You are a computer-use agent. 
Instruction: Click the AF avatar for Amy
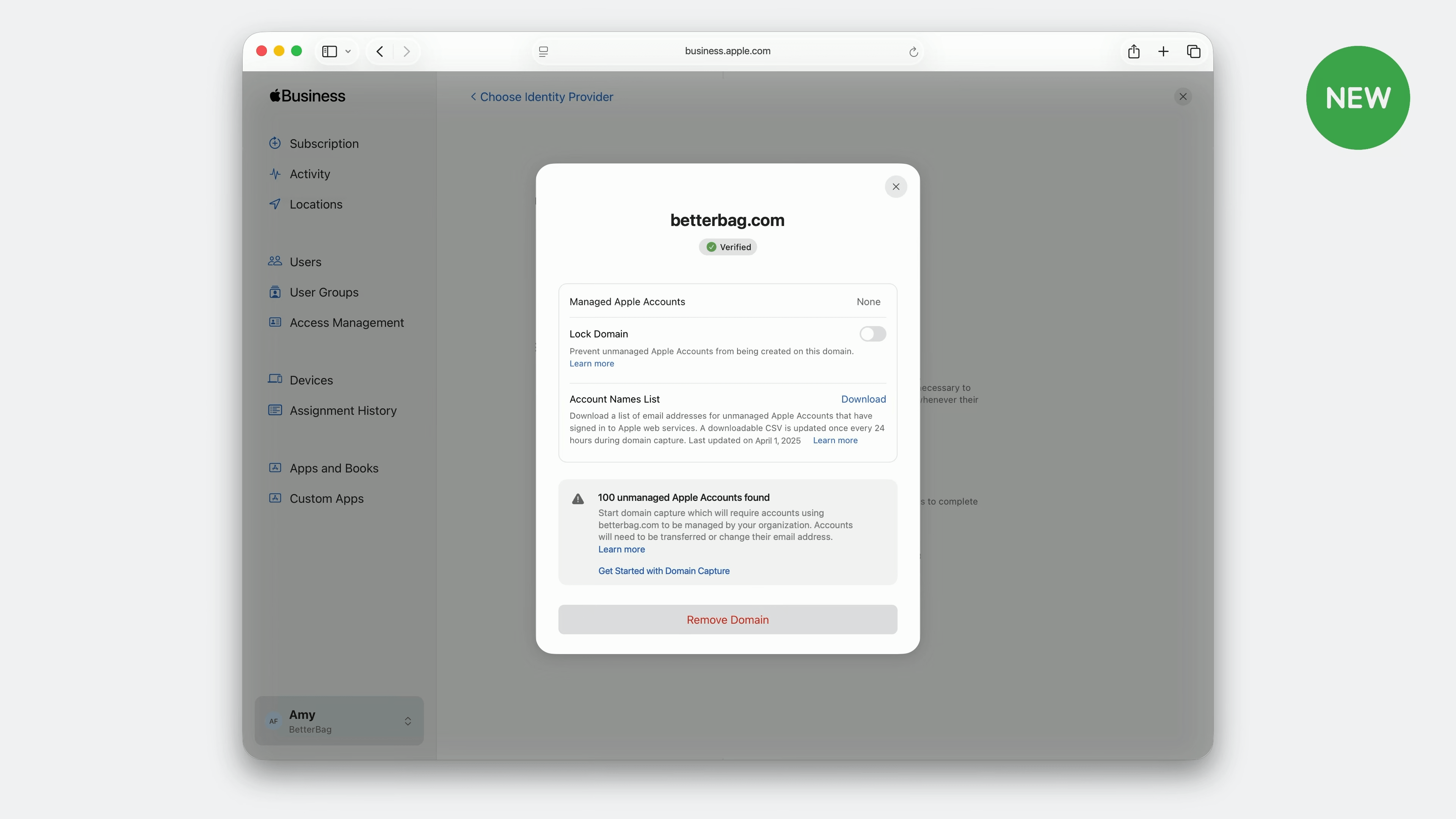coord(273,721)
